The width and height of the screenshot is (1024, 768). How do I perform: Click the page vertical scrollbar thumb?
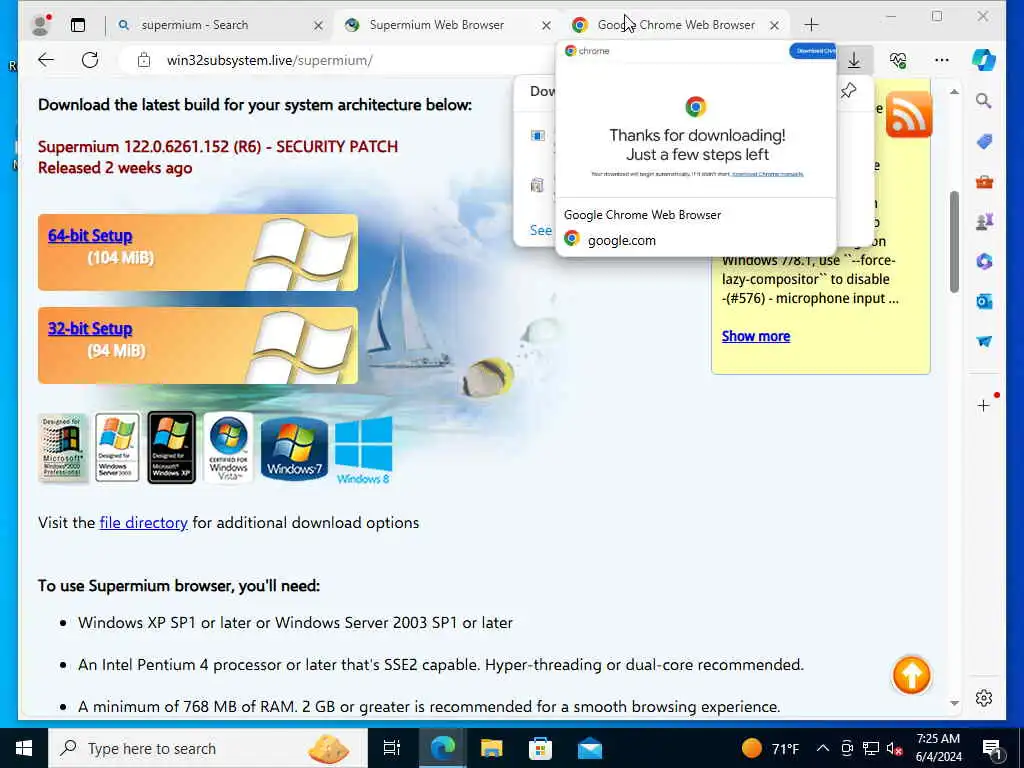coord(954,241)
